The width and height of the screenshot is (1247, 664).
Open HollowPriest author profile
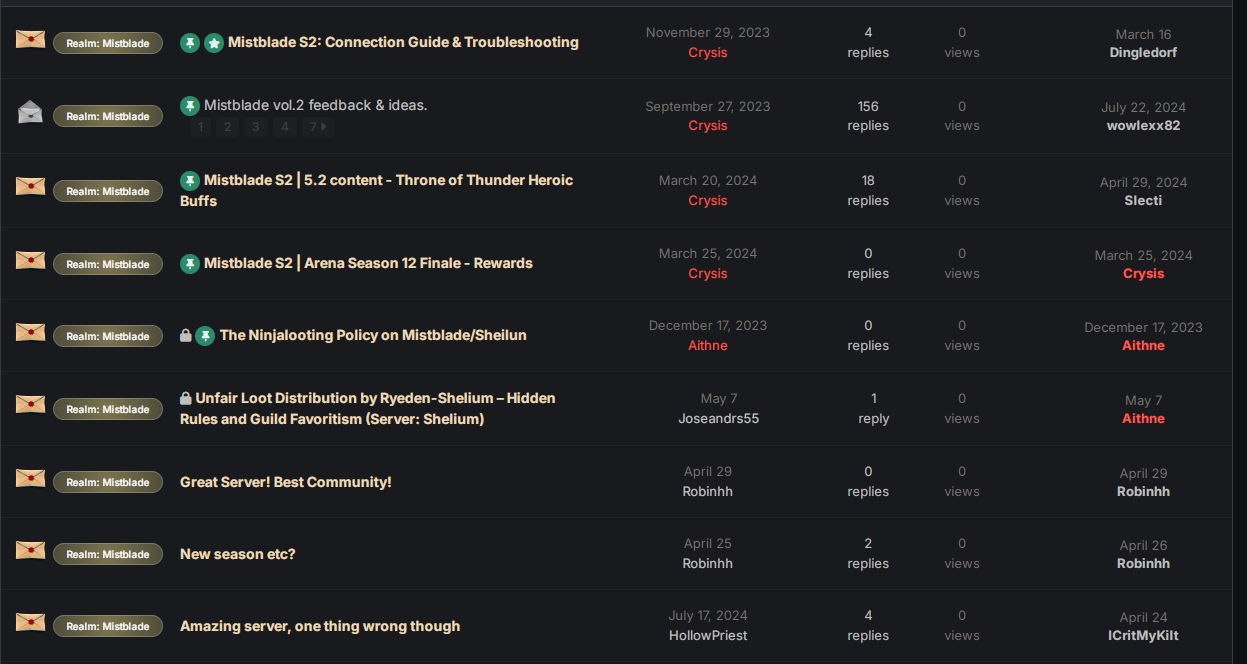[708, 635]
